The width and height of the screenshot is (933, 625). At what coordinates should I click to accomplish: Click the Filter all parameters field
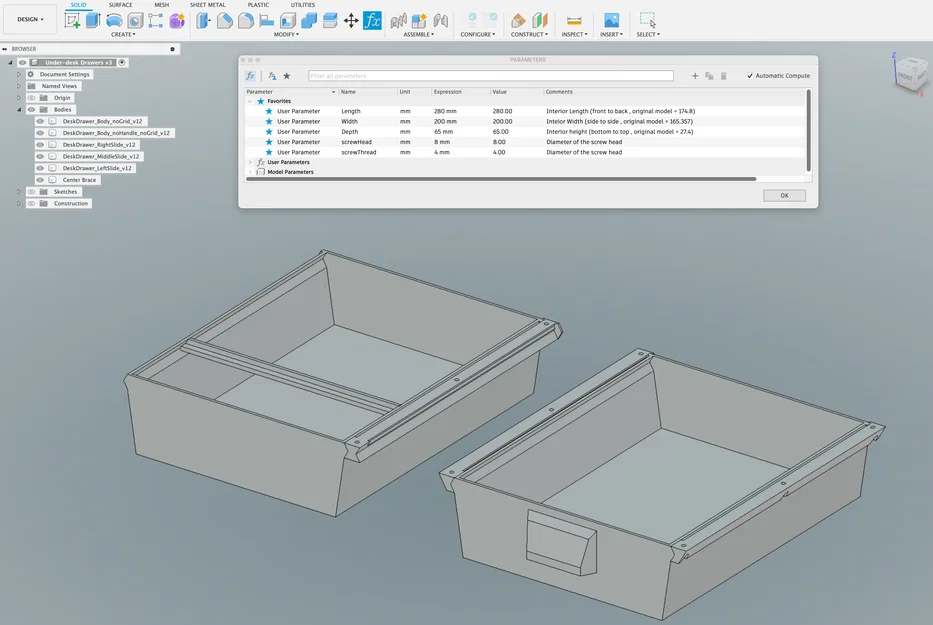click(490, 75)
